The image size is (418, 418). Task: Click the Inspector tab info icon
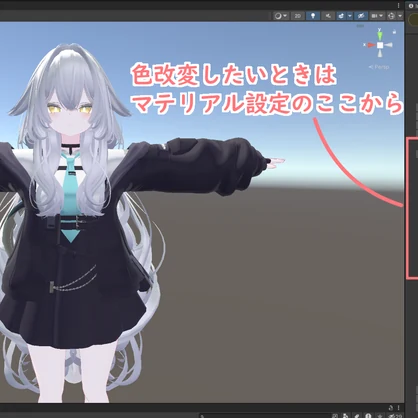tap(411, 6)
